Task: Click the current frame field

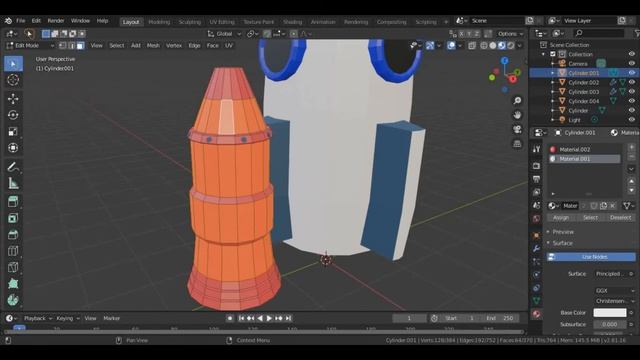Action: pos(409,318)
